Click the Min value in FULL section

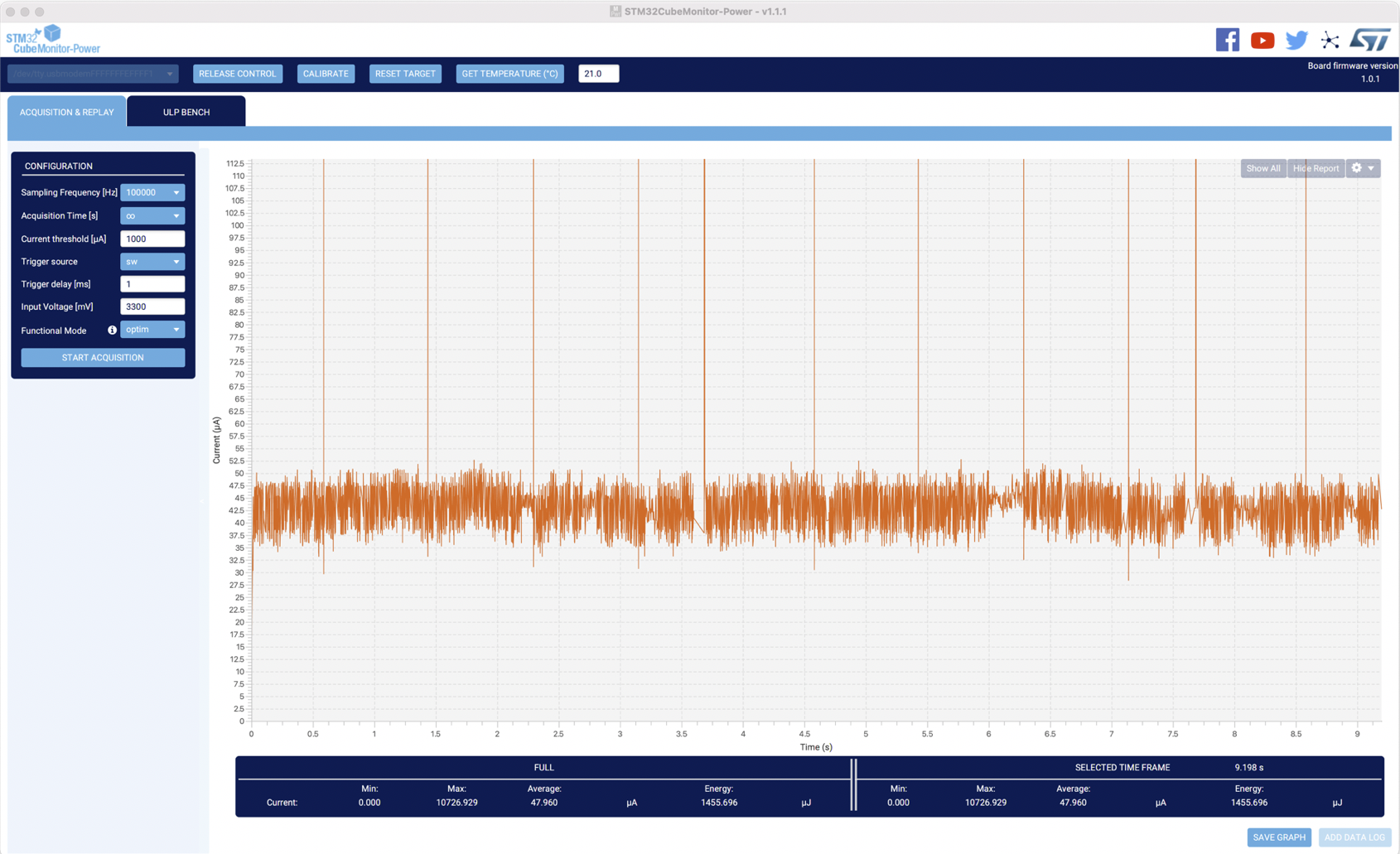tap(369, 803)
